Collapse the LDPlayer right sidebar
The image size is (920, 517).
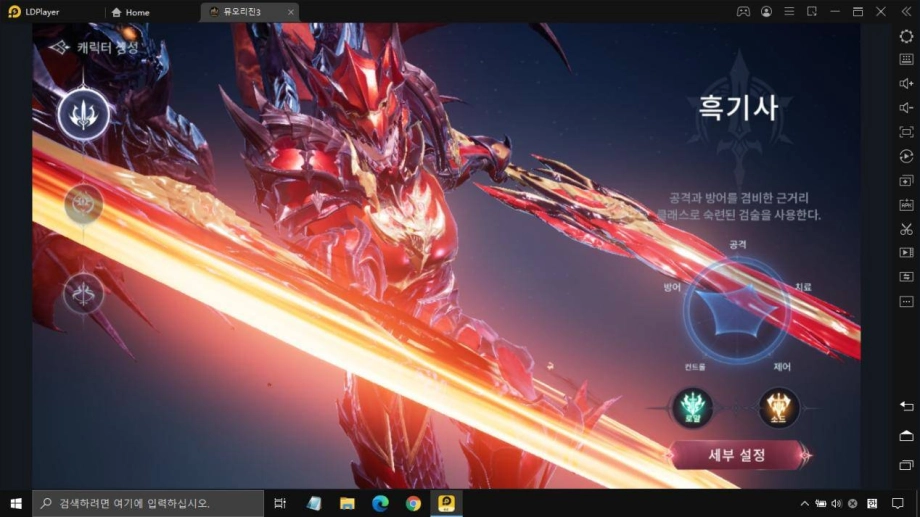click(907, 12)
